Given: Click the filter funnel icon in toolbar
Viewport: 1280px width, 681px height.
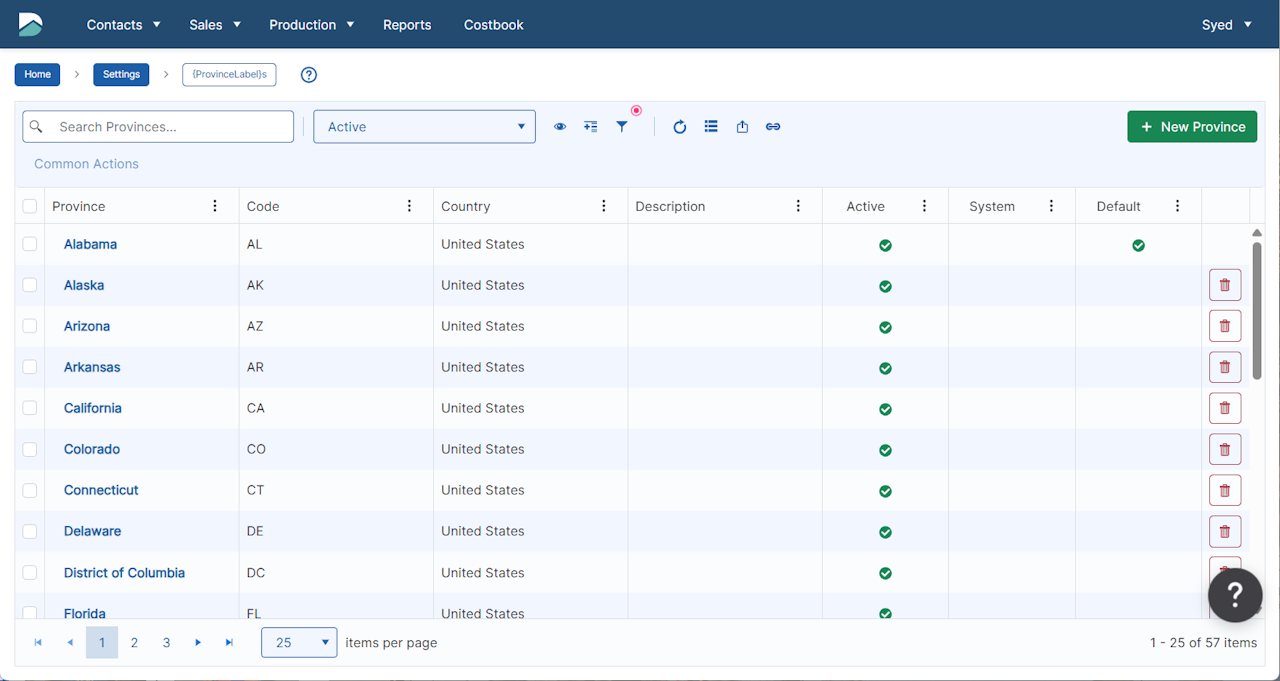Looking at the screenshot, I should point(622,127).
